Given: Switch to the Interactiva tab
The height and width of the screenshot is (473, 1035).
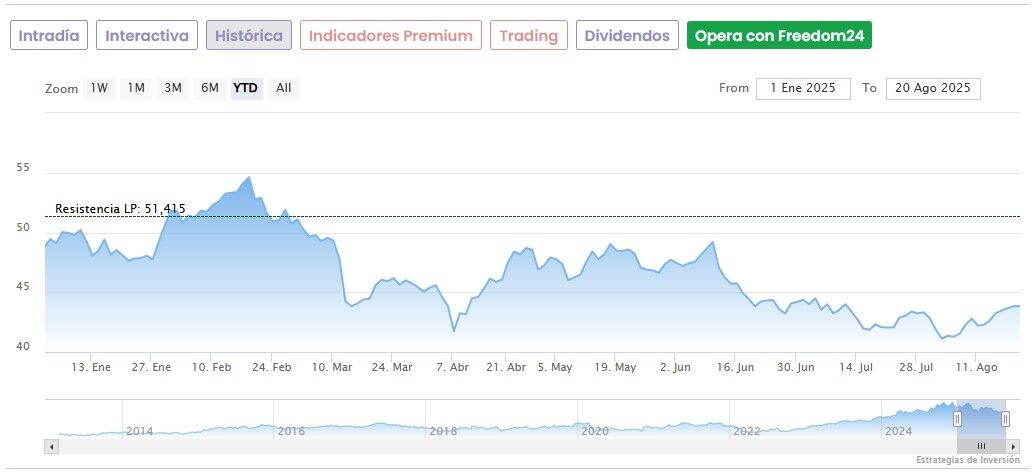Looking at the screenshot, I should 147,36.
